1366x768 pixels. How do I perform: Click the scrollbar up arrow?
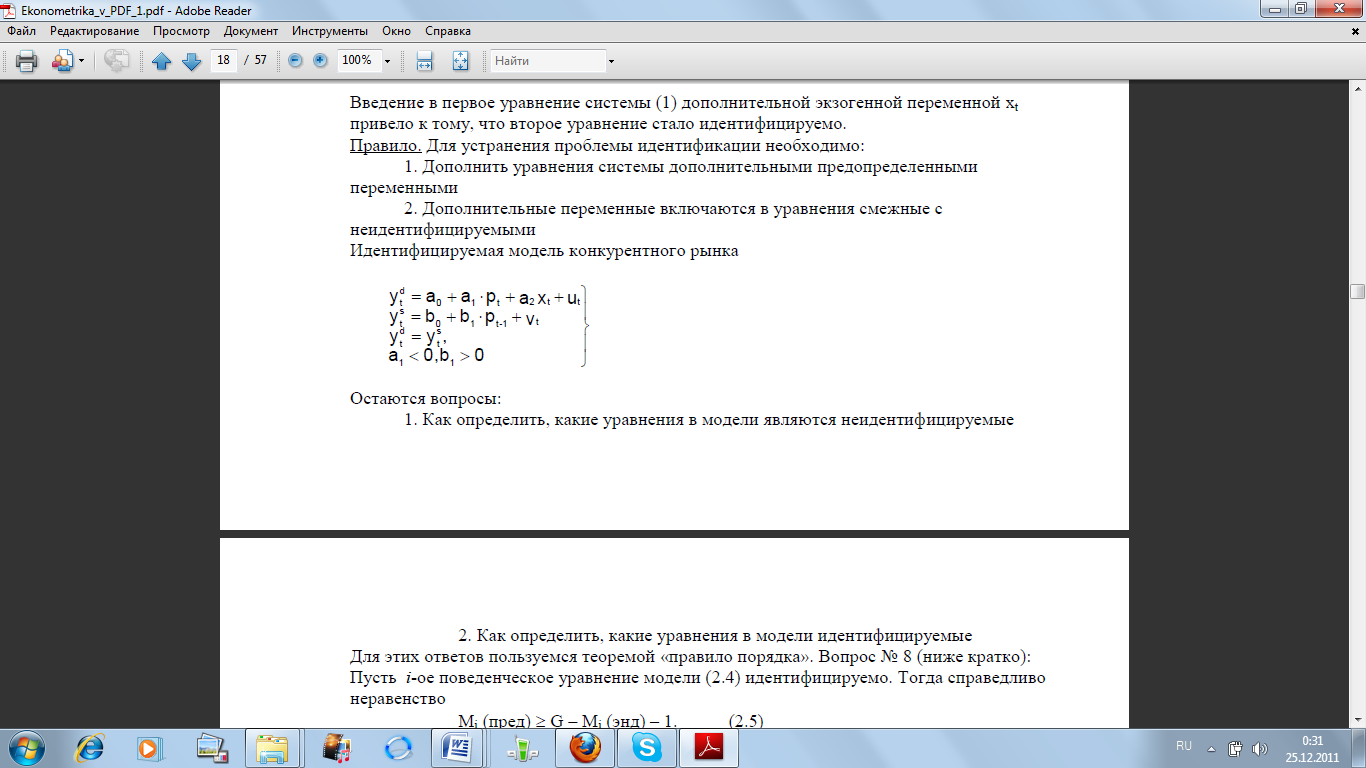(1357, 90)
